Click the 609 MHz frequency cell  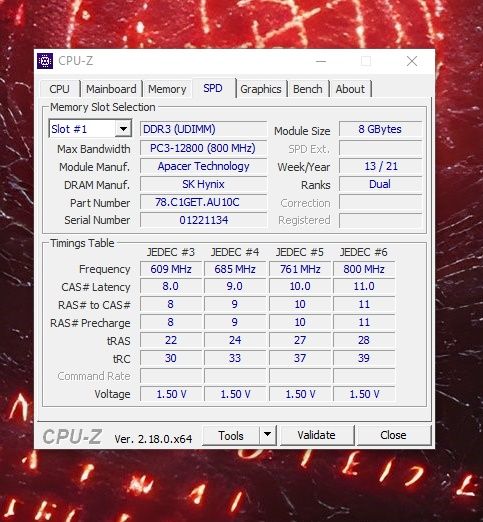pos(171,269)
